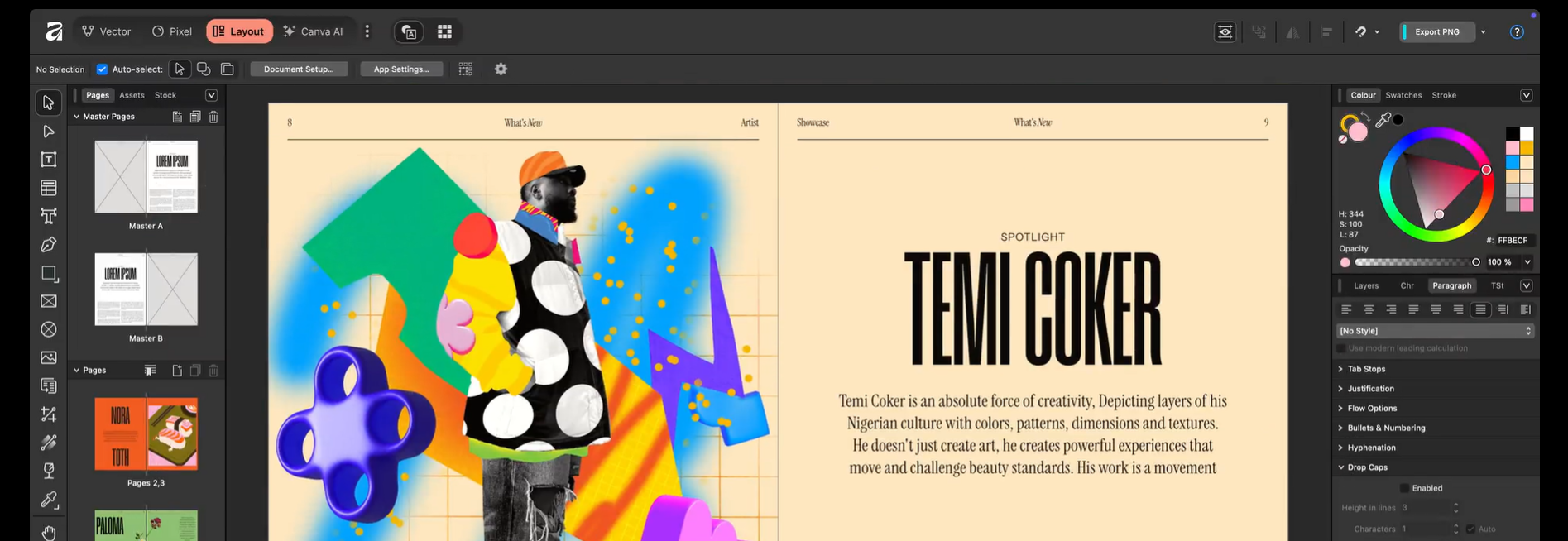Switch to the Pixel persona
1568x541 pixels.
click(172, 31)
